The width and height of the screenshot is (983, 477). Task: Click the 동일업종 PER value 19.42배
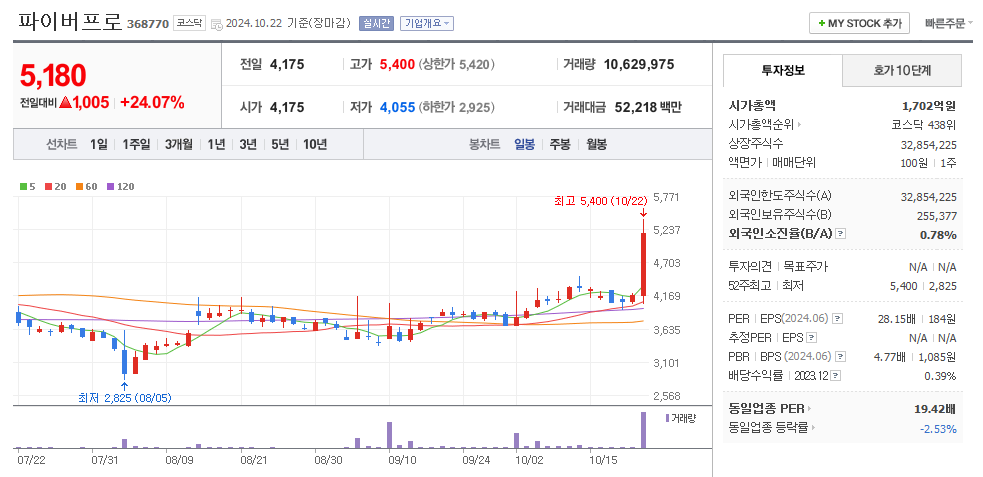coord(935,409)
